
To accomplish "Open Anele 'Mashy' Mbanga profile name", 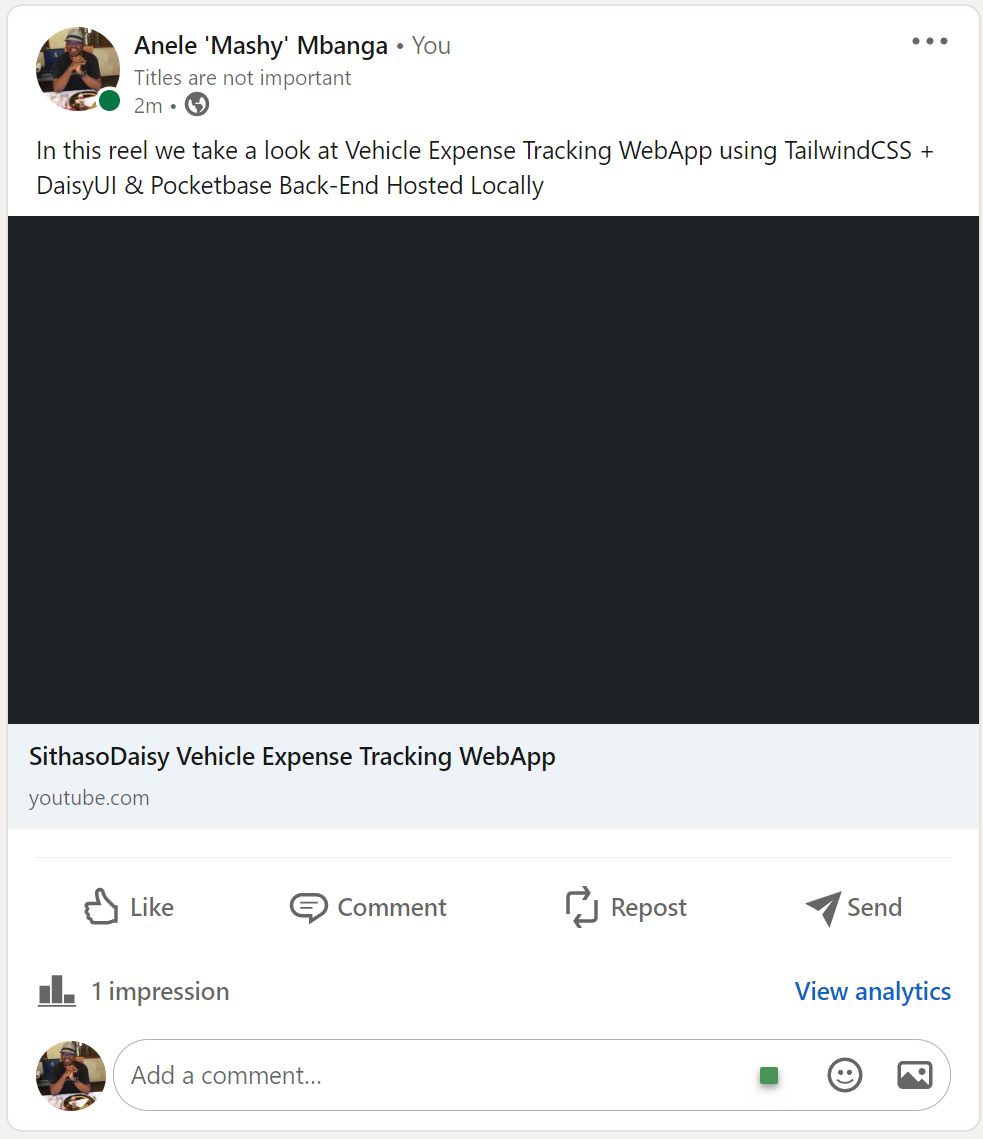I will 261,45.
